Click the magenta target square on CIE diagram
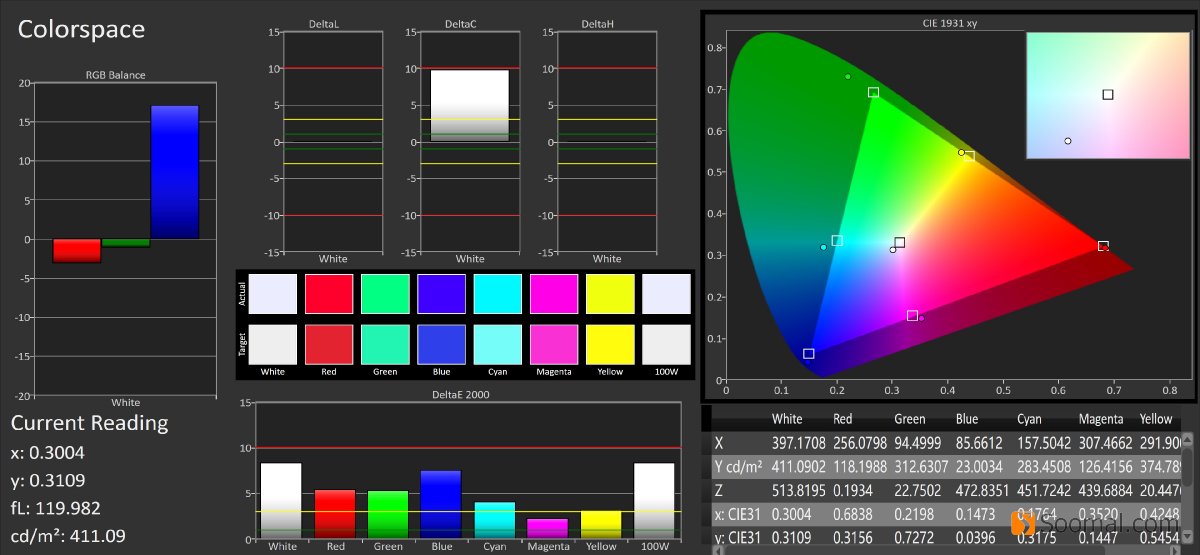Viewport: 1200px width, 555px height. [912, 316]
